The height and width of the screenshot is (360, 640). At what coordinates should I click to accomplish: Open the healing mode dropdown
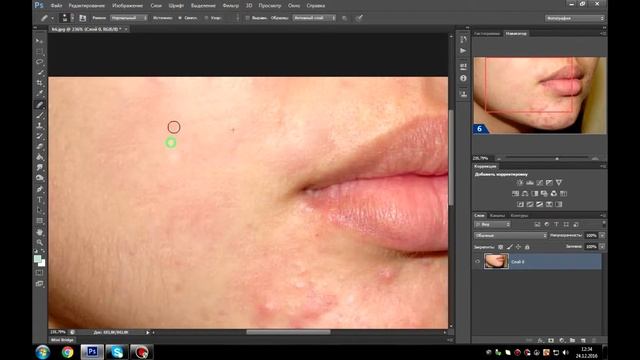pos(129,18)
